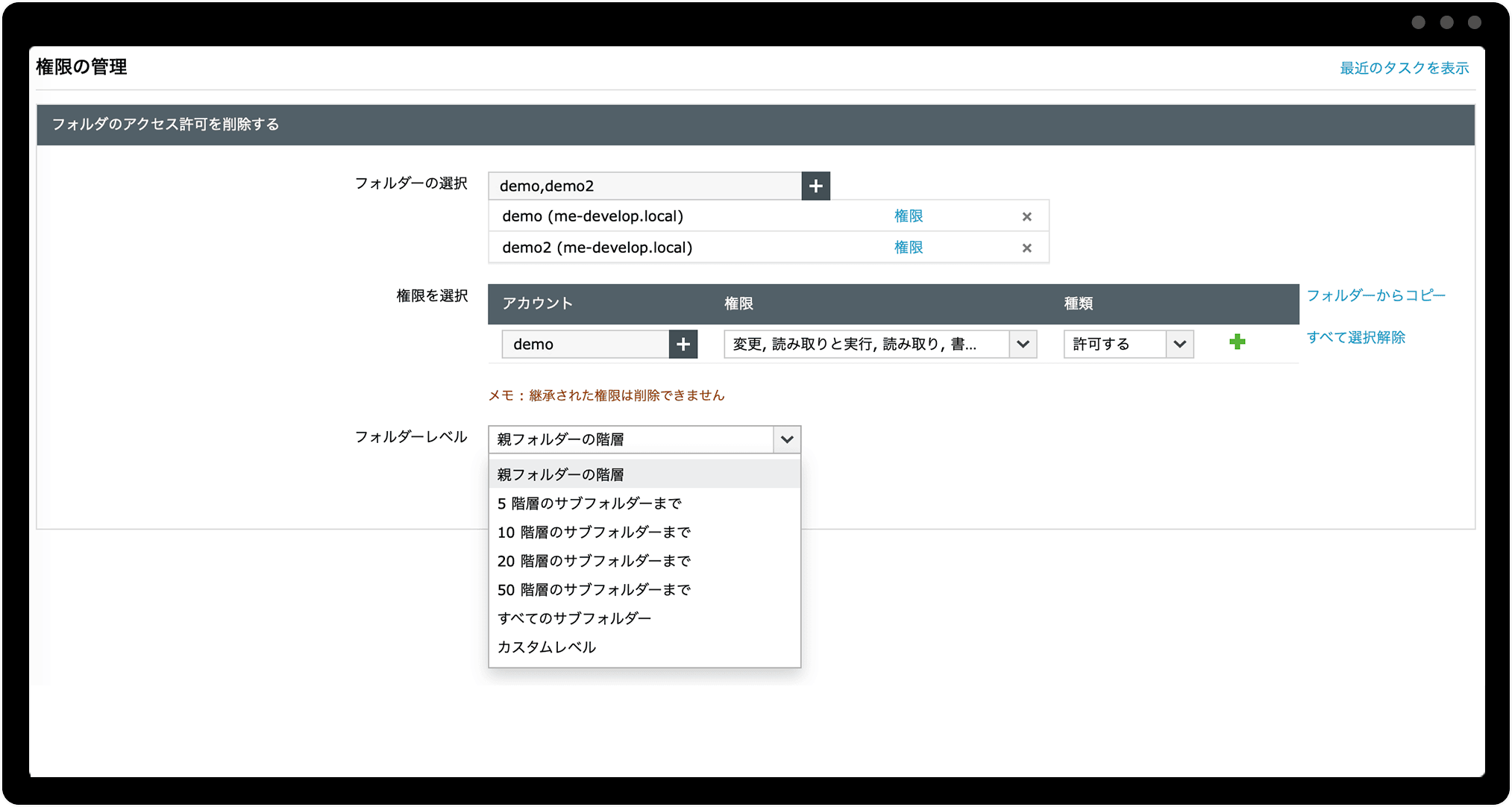Click すべて選択解除 link

point(1355,337)
